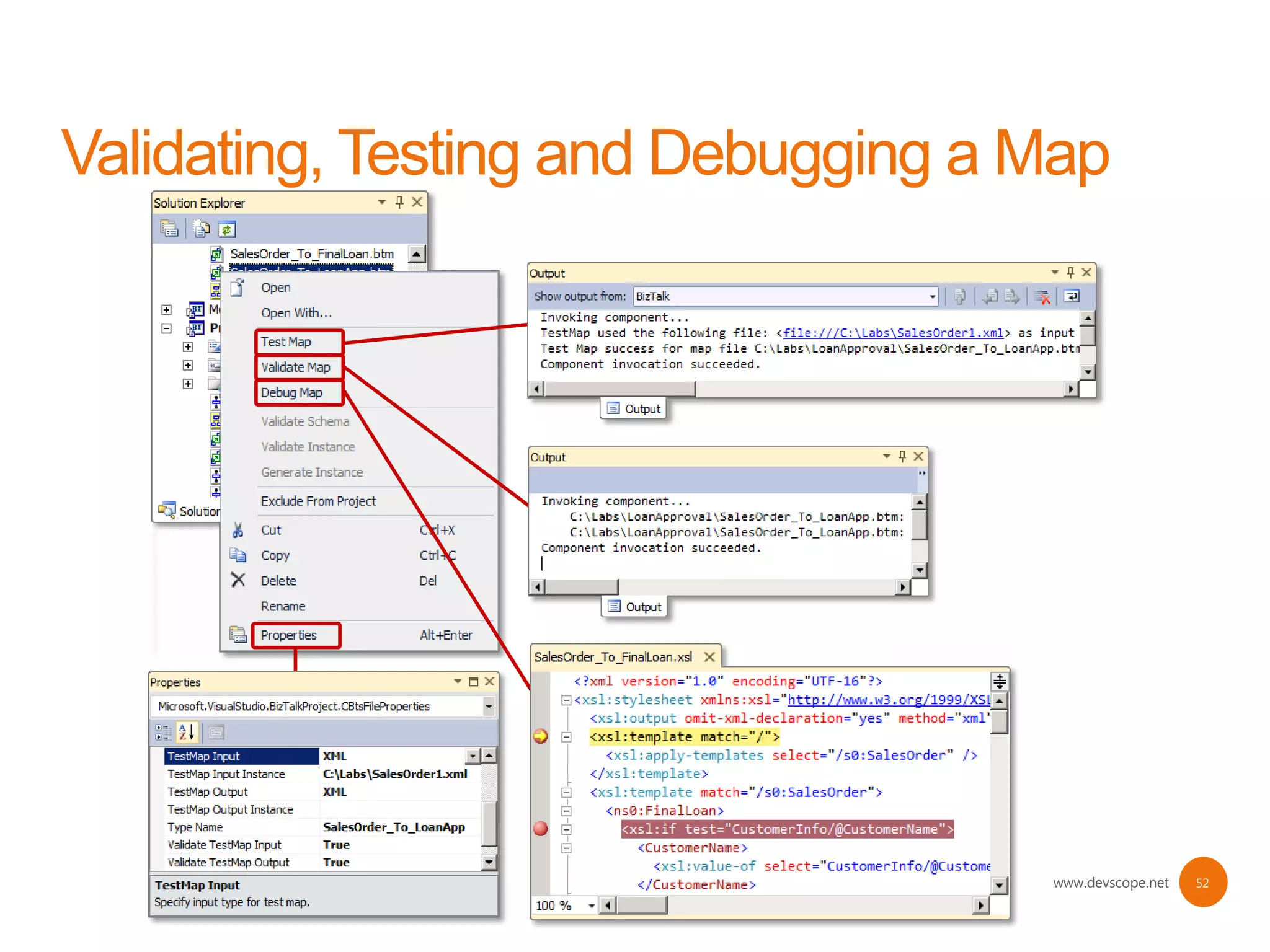1270x952 pixels.
Task: Select Rename in context menu
Action: [x=283, y=606]
